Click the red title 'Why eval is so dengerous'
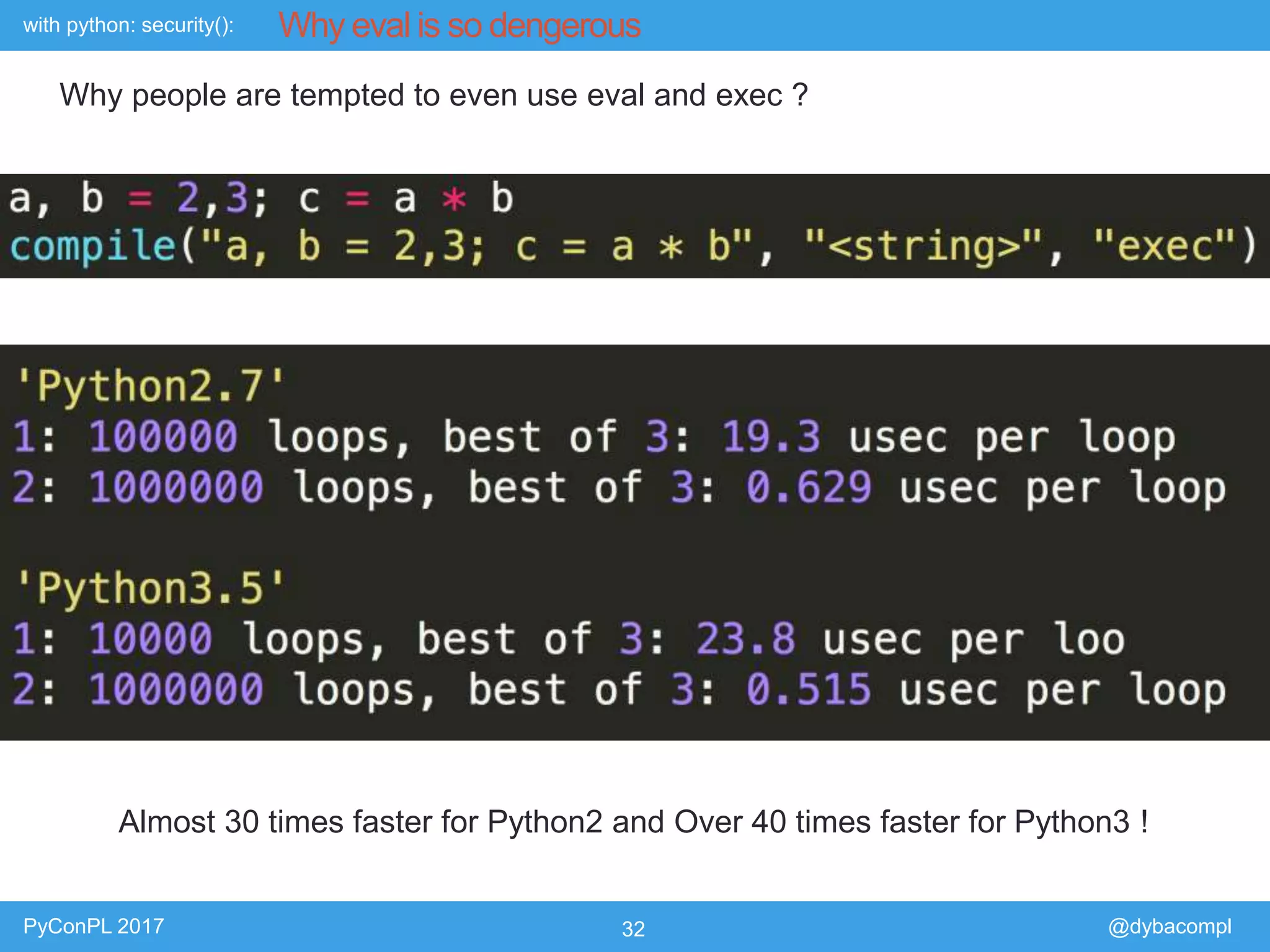 click(460, 26)
